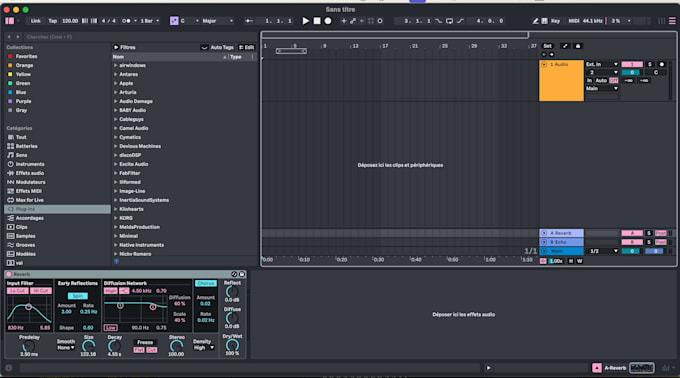Open the Density High dropdown

click(204, 348)
